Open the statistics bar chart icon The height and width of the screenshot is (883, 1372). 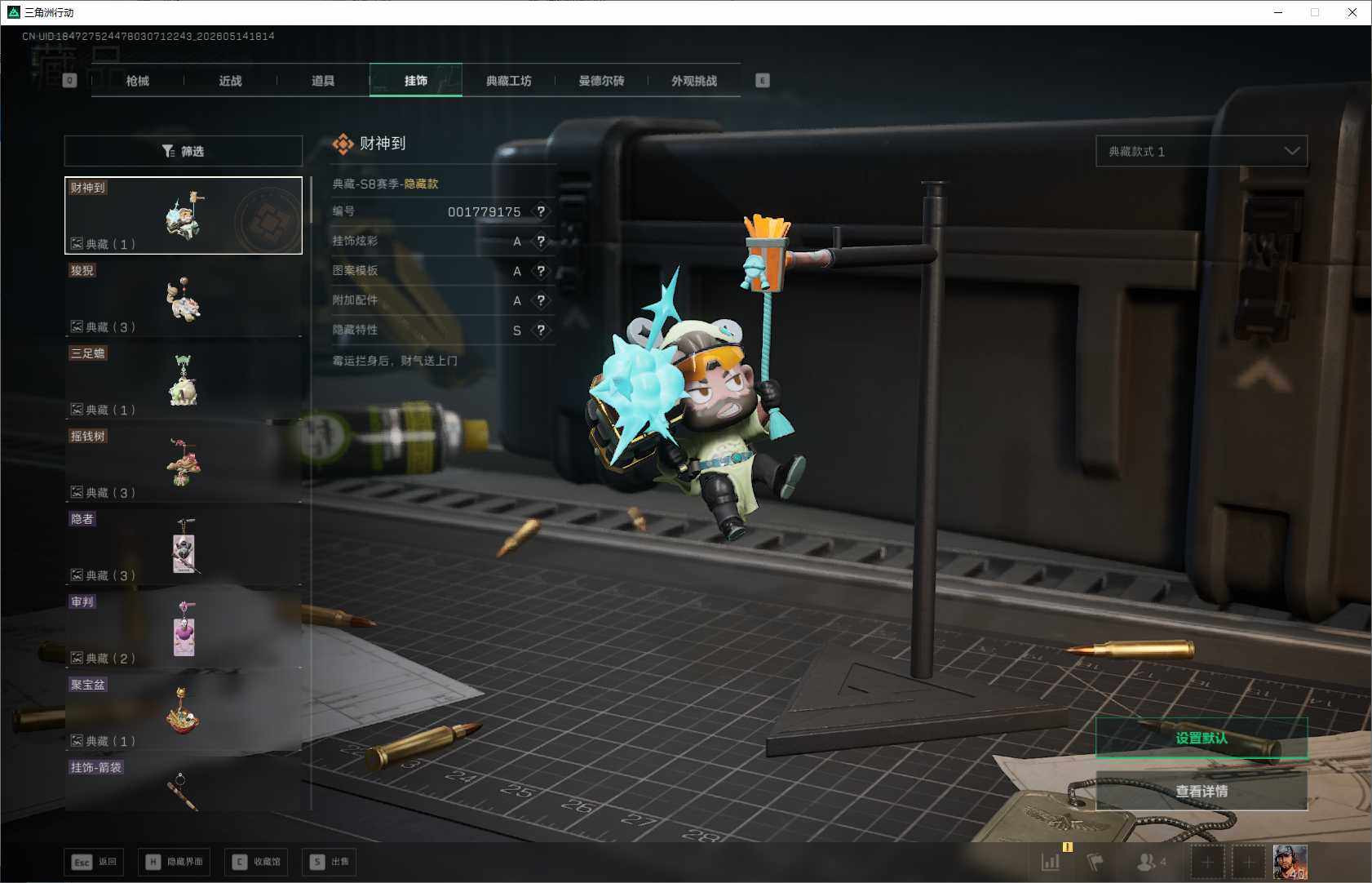(1051, 861)
